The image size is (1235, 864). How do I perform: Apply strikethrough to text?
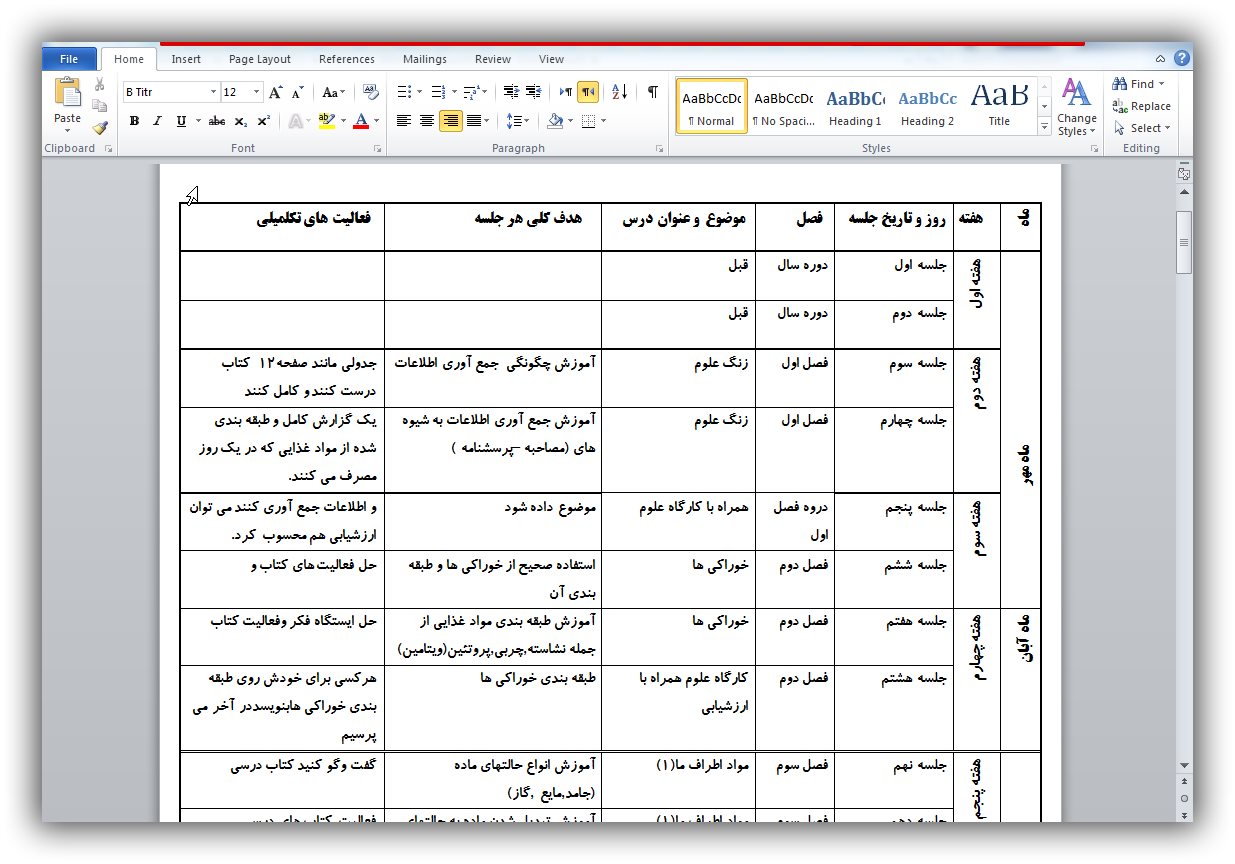coord(217,121)
